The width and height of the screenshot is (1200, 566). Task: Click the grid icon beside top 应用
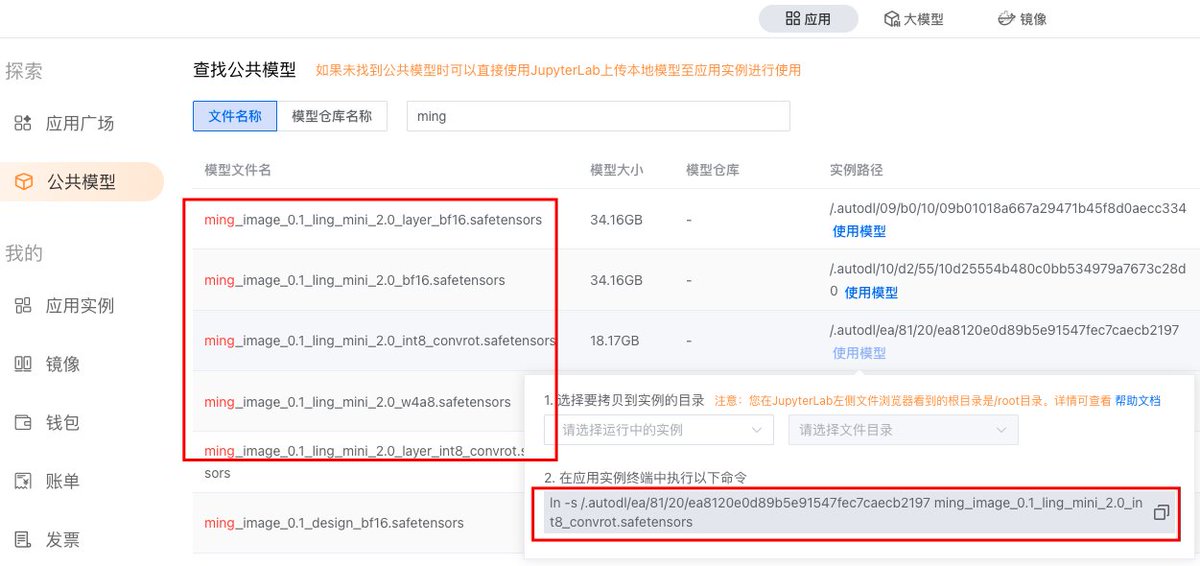[792, 19]
